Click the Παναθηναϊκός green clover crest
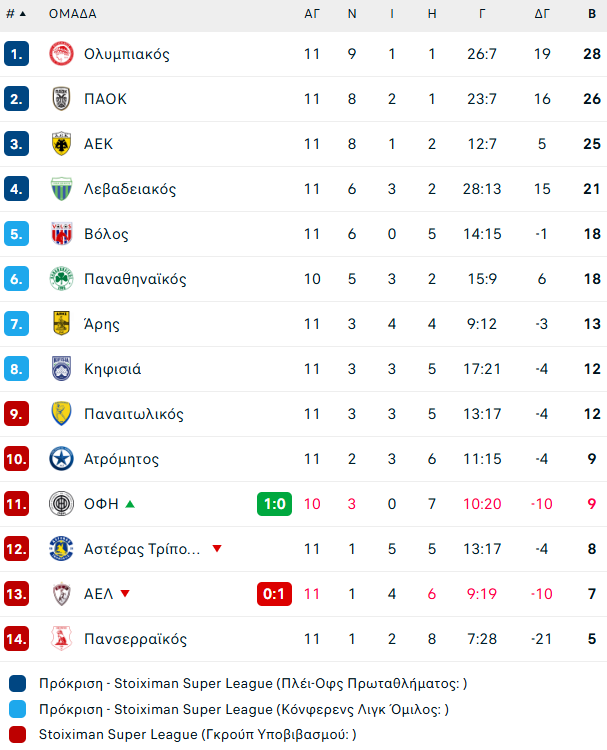Viewport: 607px width, 750px height. coord(61,279)
